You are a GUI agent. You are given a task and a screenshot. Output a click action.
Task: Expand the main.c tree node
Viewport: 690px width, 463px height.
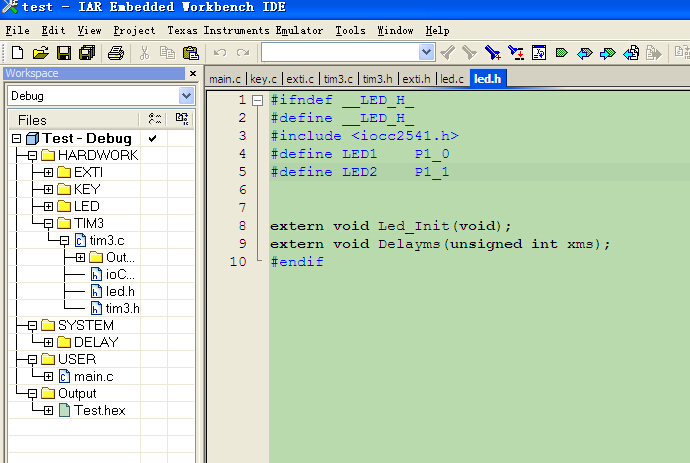click(48, 377)
